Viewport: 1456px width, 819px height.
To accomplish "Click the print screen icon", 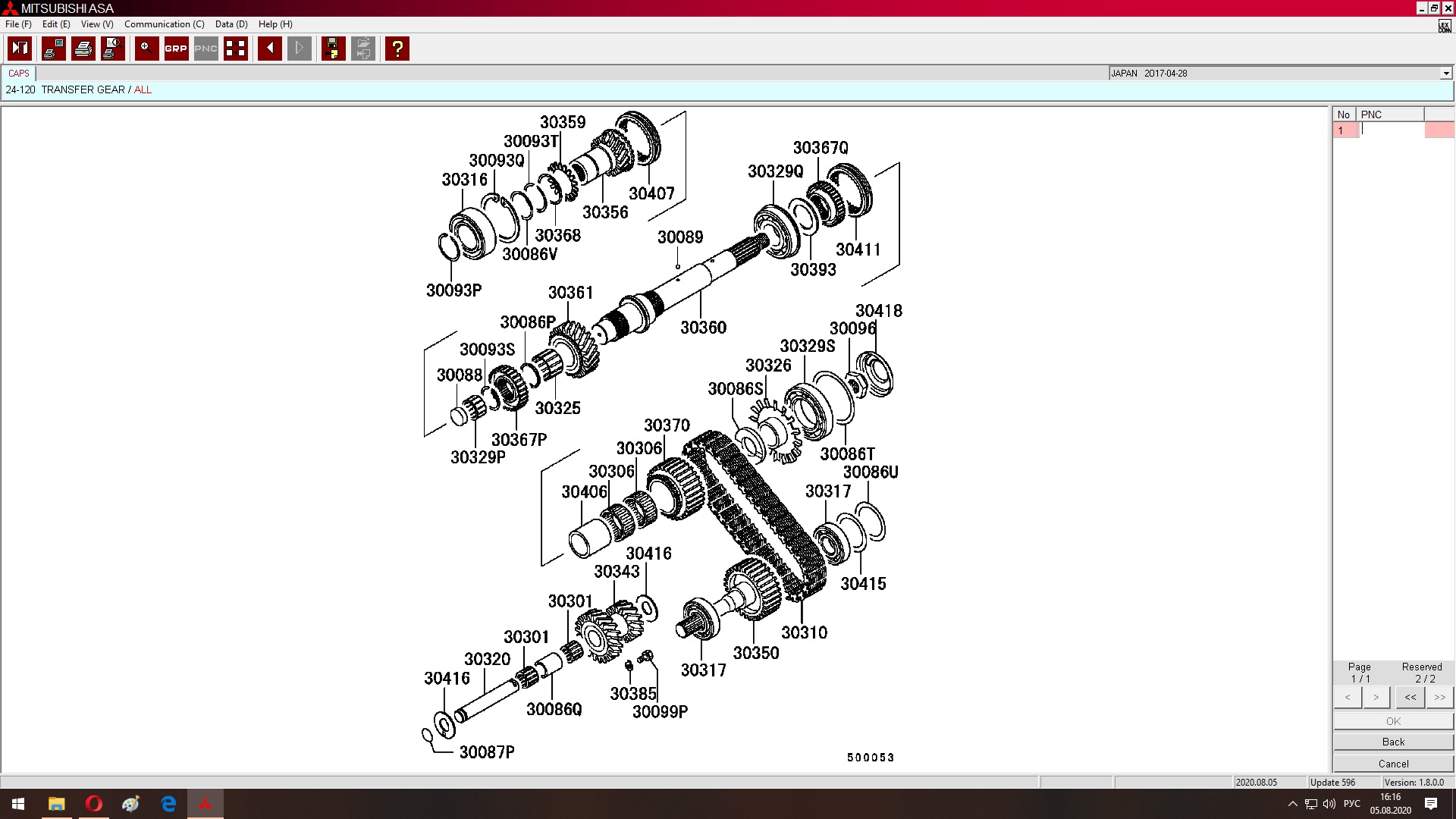I will [x=54, y=49].
